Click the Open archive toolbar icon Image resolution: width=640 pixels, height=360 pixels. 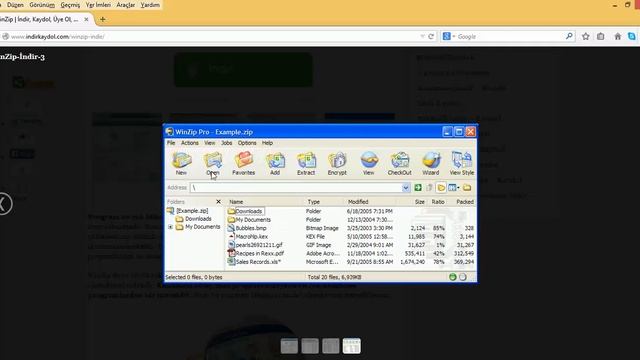point(213,163)
